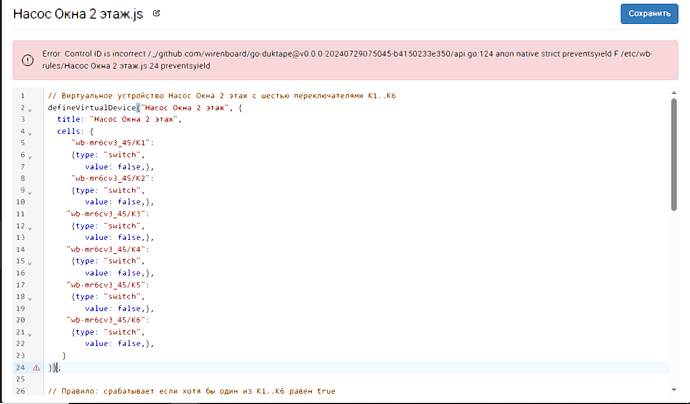690x404 pixels.
Task: Place cursor in line 24 closing brackets
Action: point(54,367)
